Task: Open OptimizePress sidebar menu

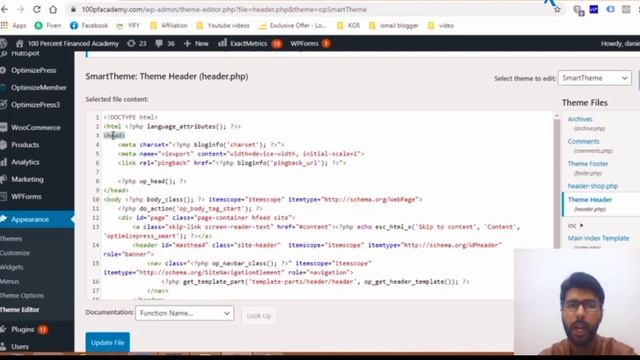Action: [x=33, y=70]
